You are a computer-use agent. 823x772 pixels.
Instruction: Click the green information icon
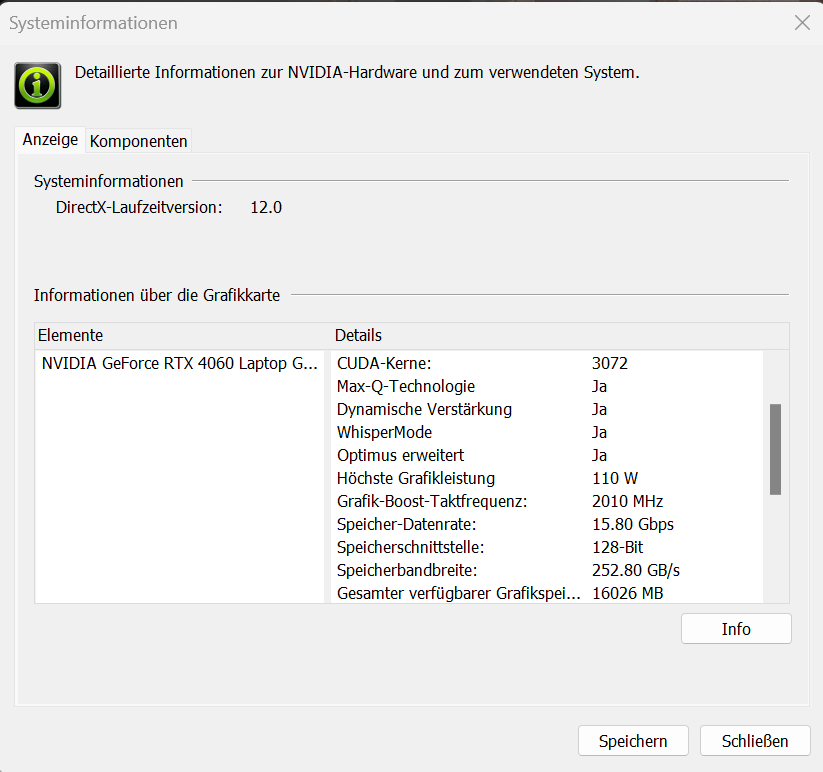click(37, 86)
